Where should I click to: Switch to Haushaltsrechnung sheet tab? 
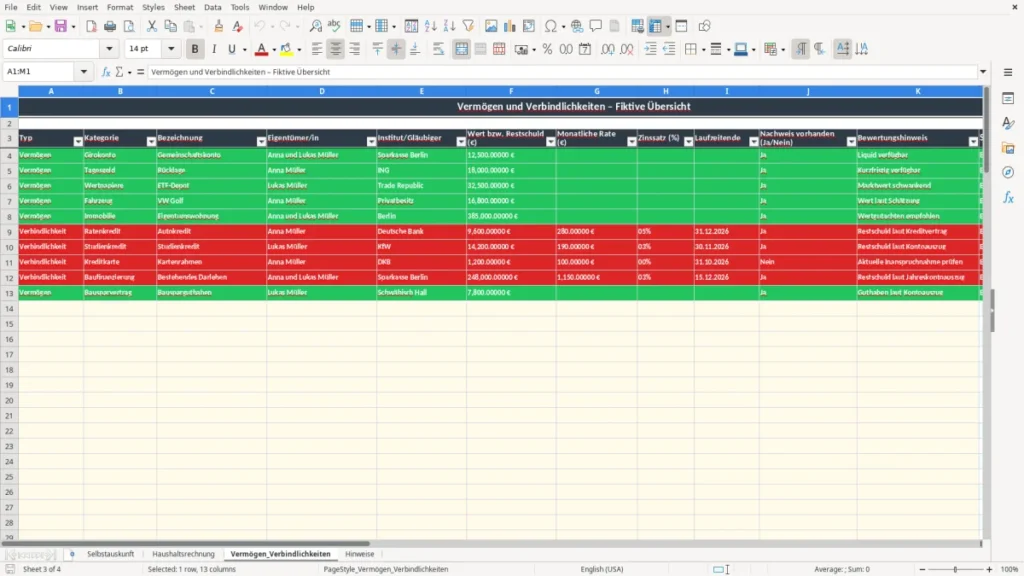point(184,554)
